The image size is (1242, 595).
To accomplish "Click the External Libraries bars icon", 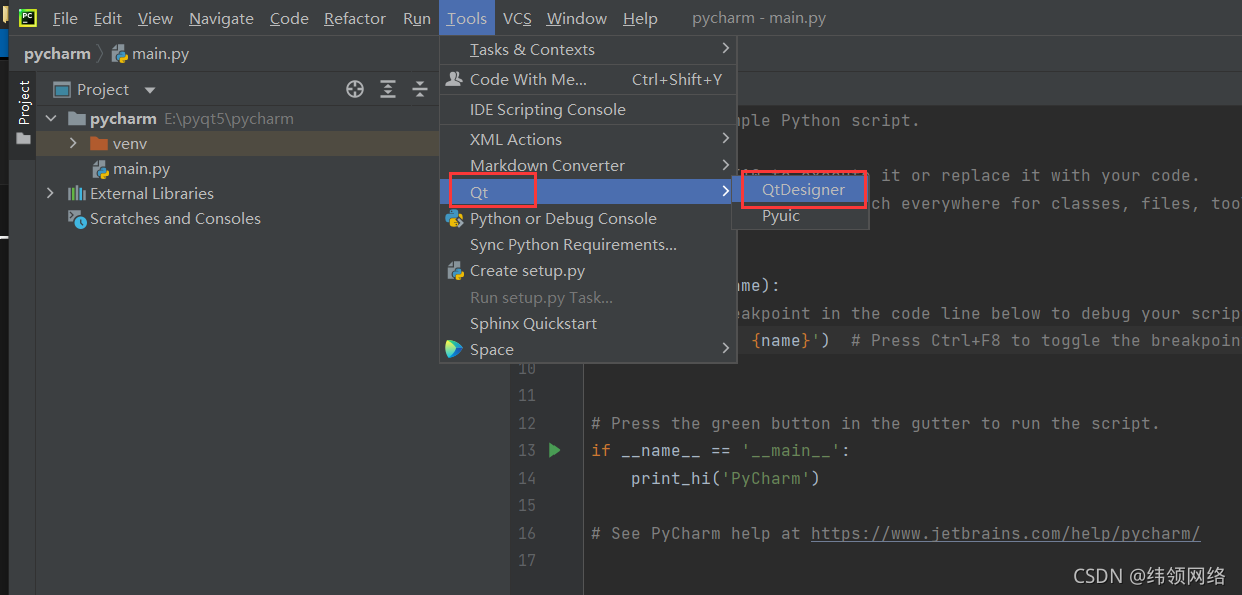I will click(x=76, y=193).
